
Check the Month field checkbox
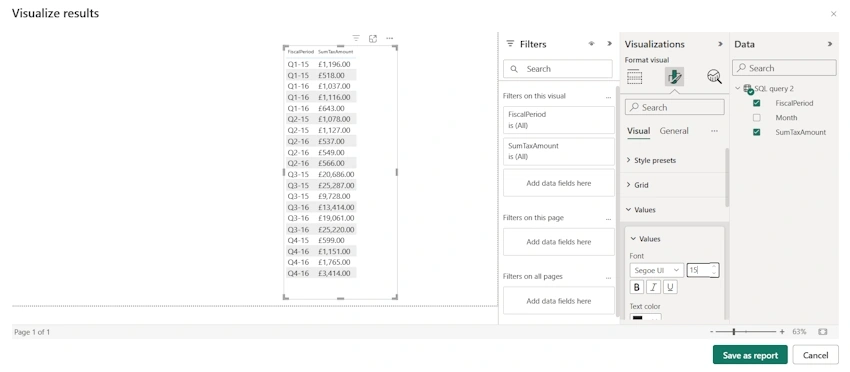(757, 118)
